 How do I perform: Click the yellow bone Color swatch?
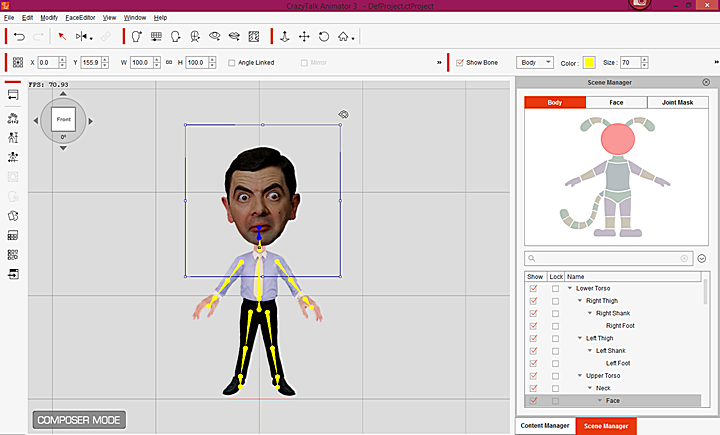[x=589, y=62]
